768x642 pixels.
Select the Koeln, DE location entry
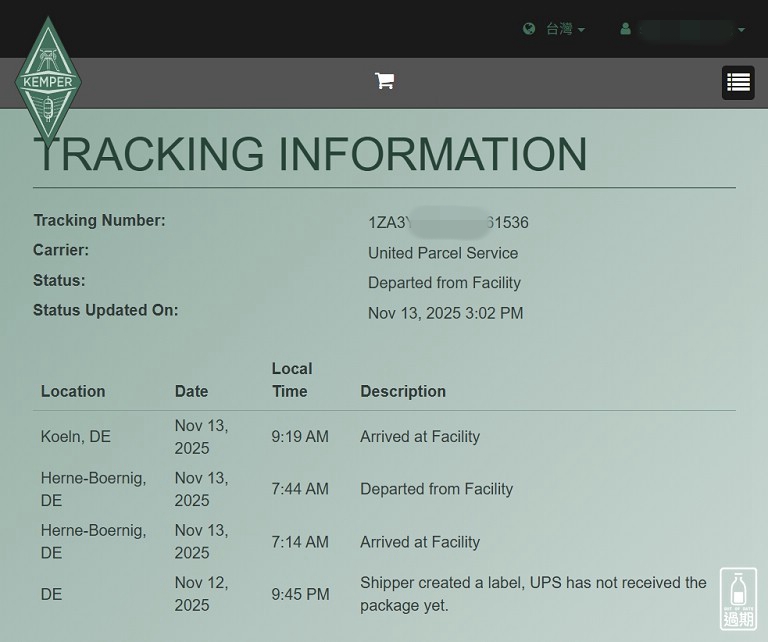[76, 437]
